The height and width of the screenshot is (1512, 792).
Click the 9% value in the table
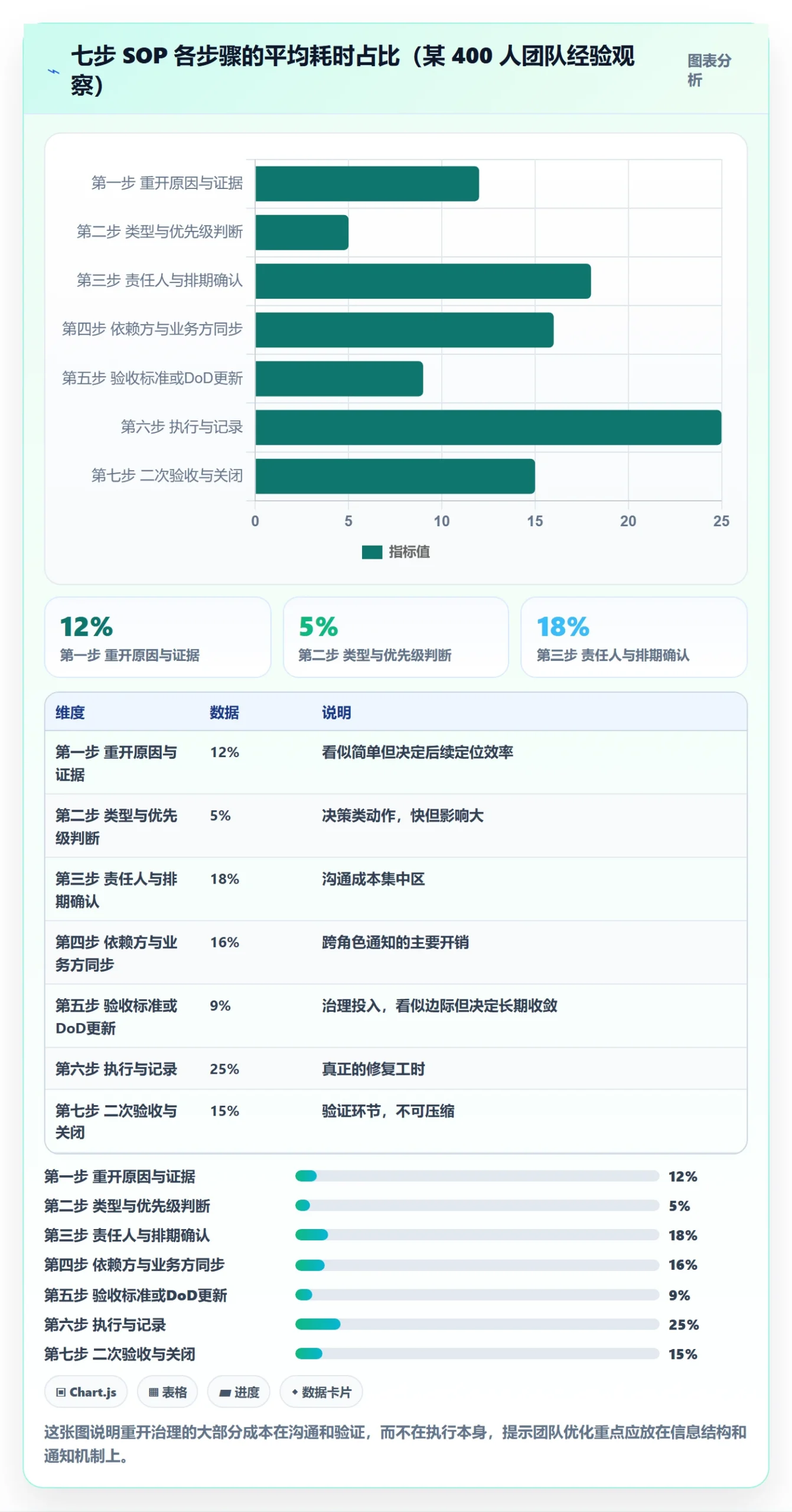(220, 1005)
